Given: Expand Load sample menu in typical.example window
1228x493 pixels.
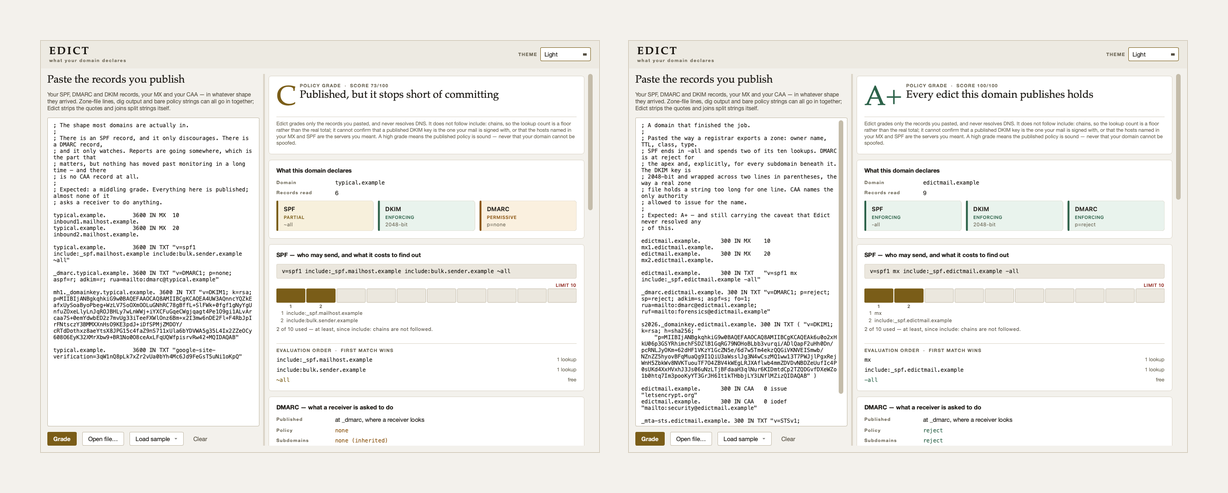Looking at the screenshot, I should point(157,439).
